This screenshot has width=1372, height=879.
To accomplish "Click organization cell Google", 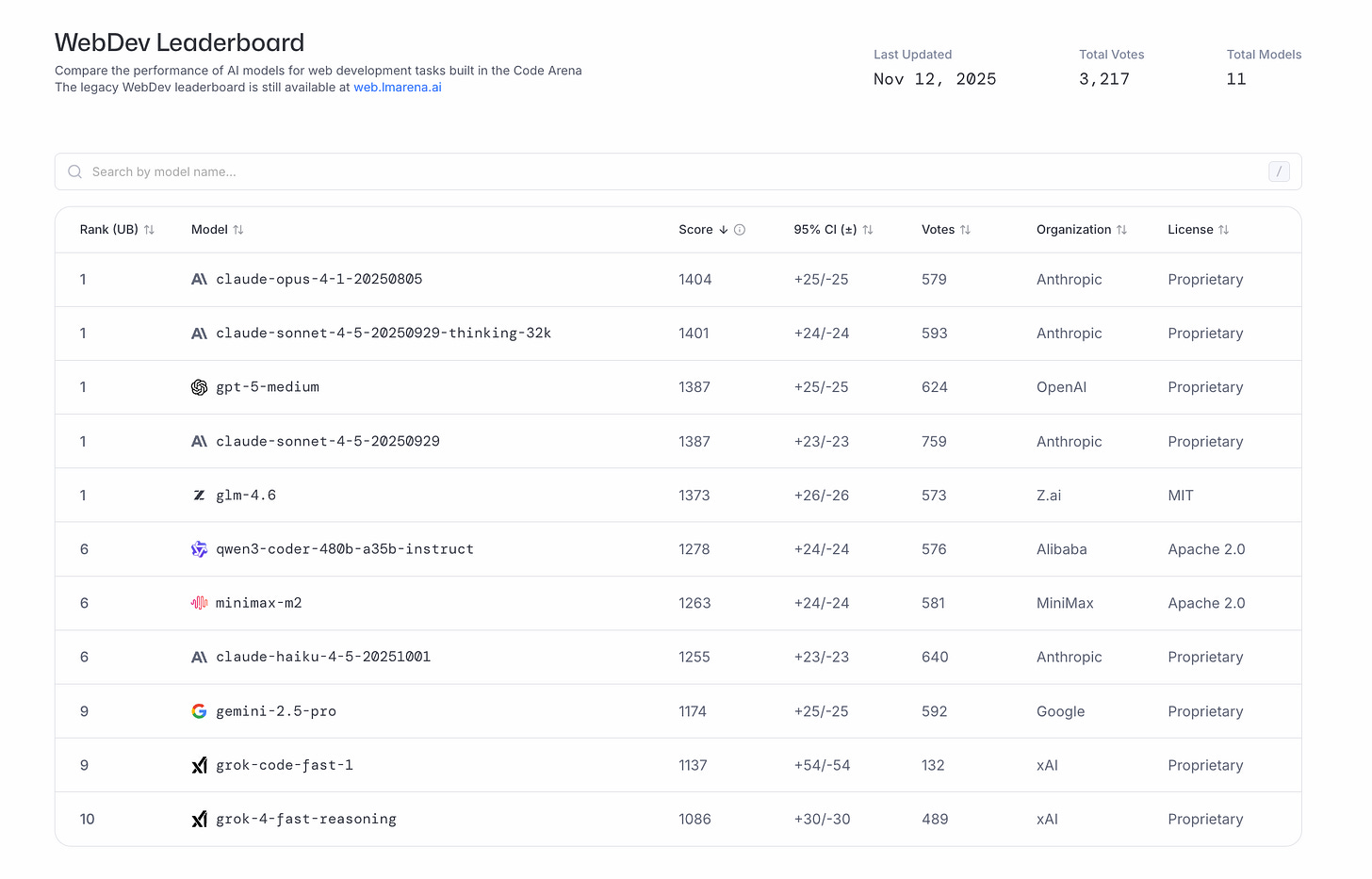I will (x=1061, y=711).
